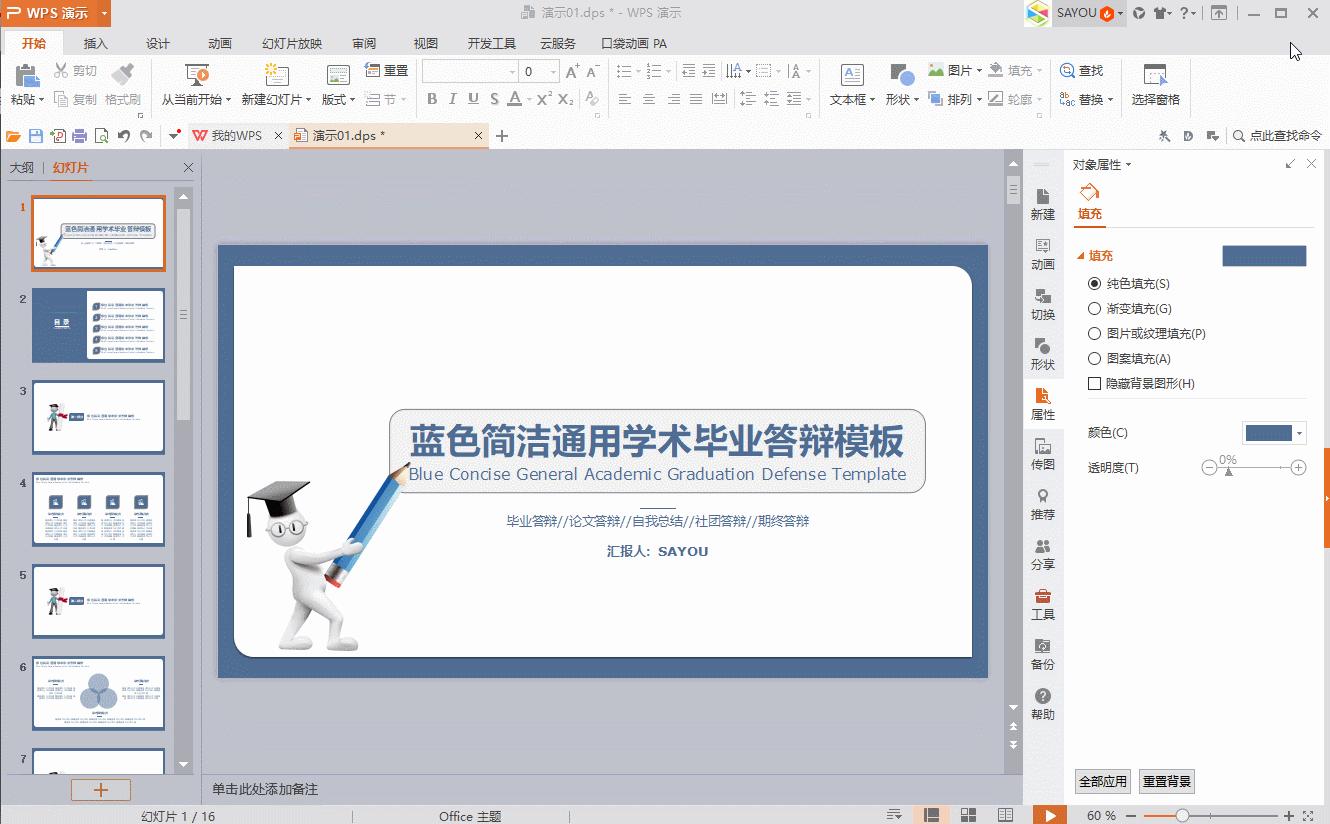Switch to the 插入 ribbon tab
1330x824 pixels.
click(95, 43)
